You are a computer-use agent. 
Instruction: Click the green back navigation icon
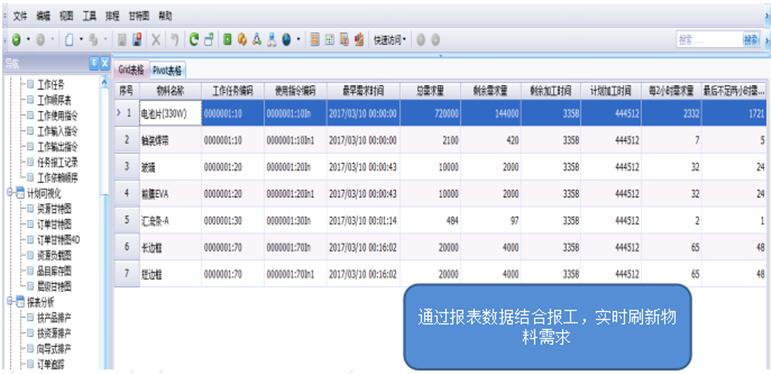16,40
